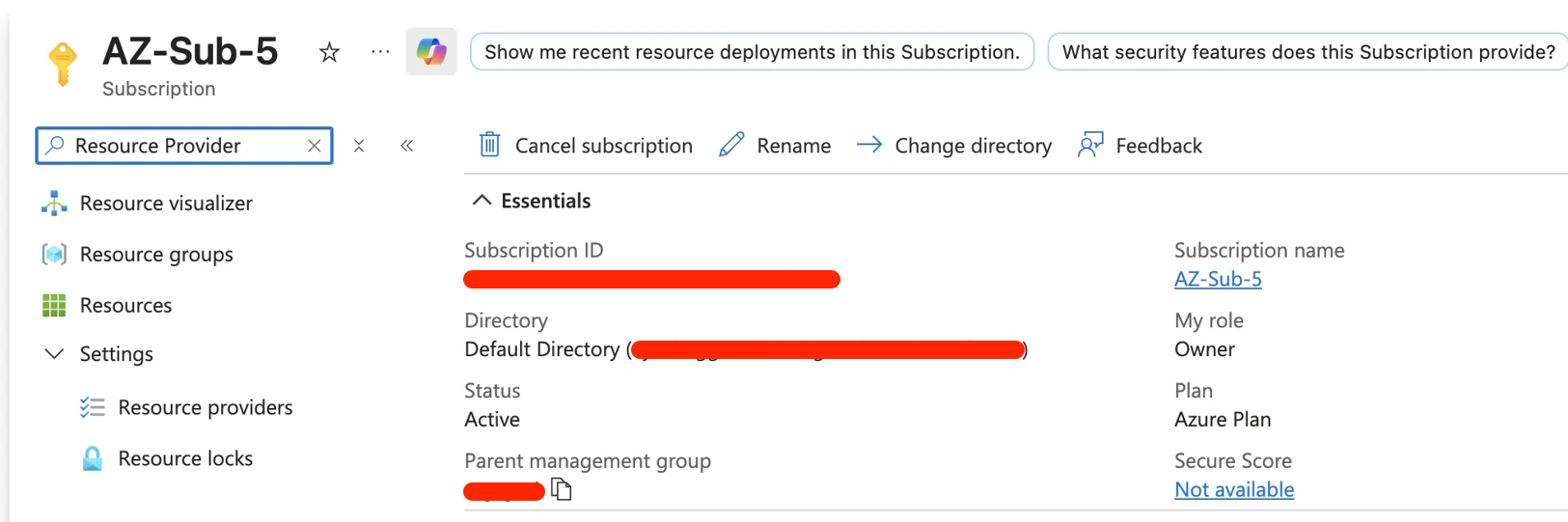Click in the Resource Provider search field
Viewport: 1568px width, 522px height.
184,146
